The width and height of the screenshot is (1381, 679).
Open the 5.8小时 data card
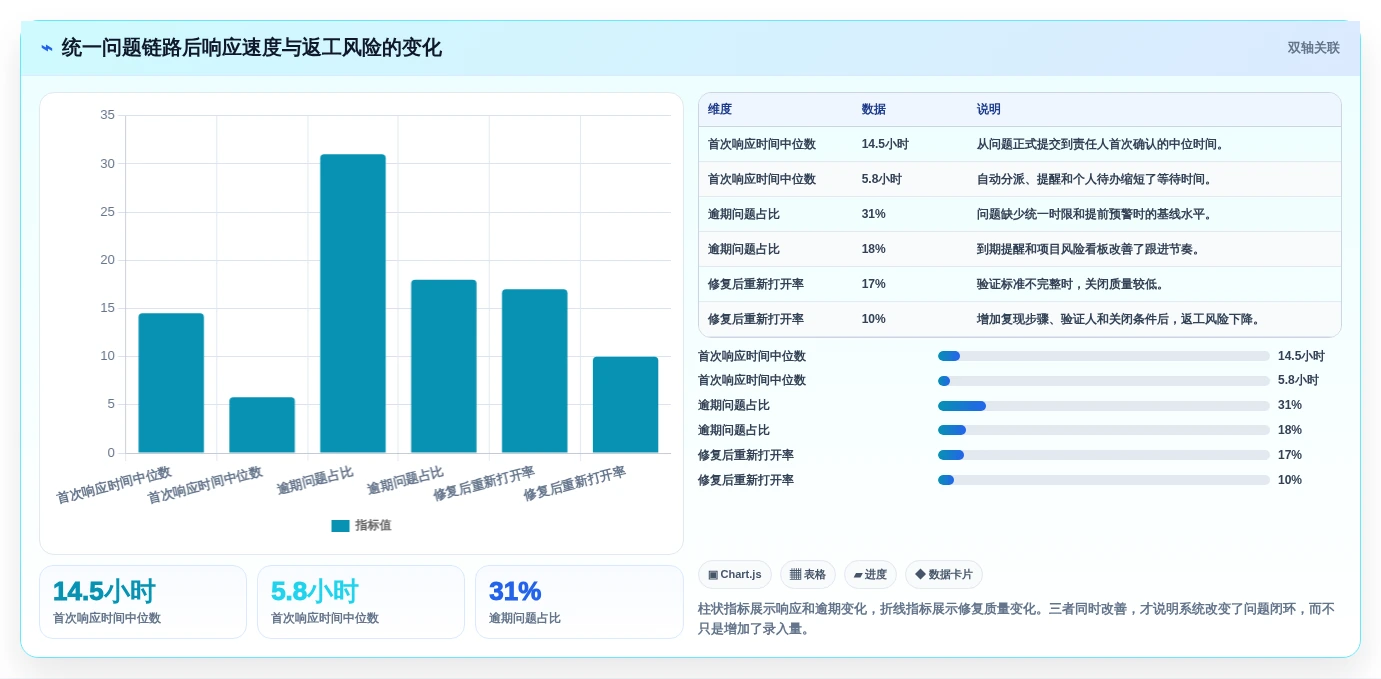[x=361, y=602]
